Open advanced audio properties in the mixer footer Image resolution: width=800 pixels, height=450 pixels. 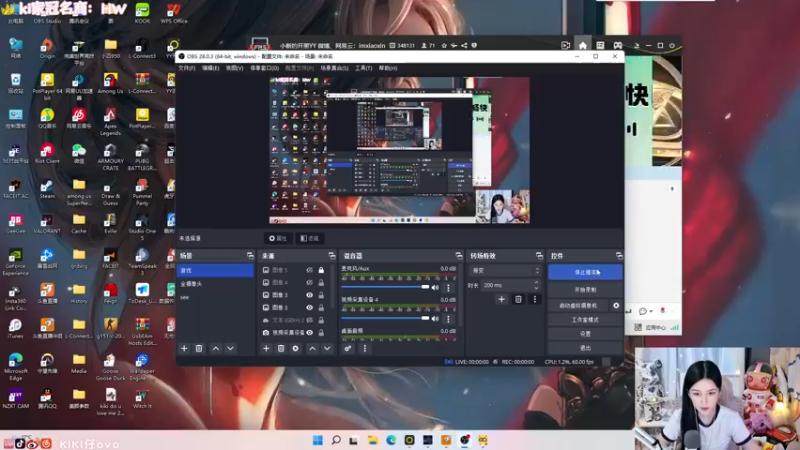pos(347,348)
